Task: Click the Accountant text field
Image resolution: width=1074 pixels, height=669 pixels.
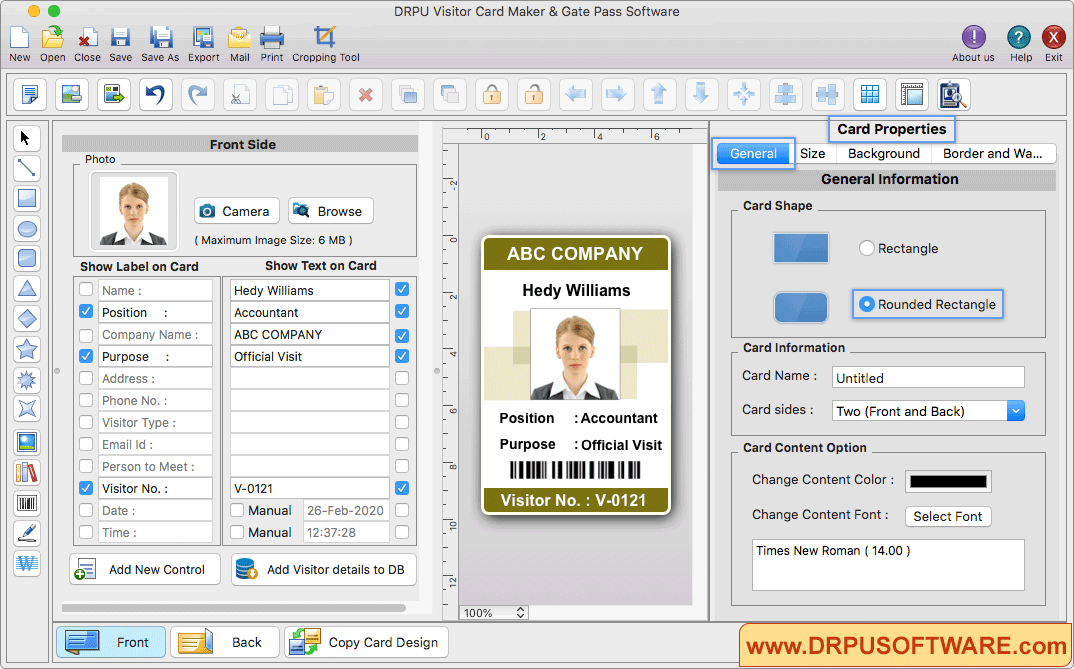Action: pos(310,312)
